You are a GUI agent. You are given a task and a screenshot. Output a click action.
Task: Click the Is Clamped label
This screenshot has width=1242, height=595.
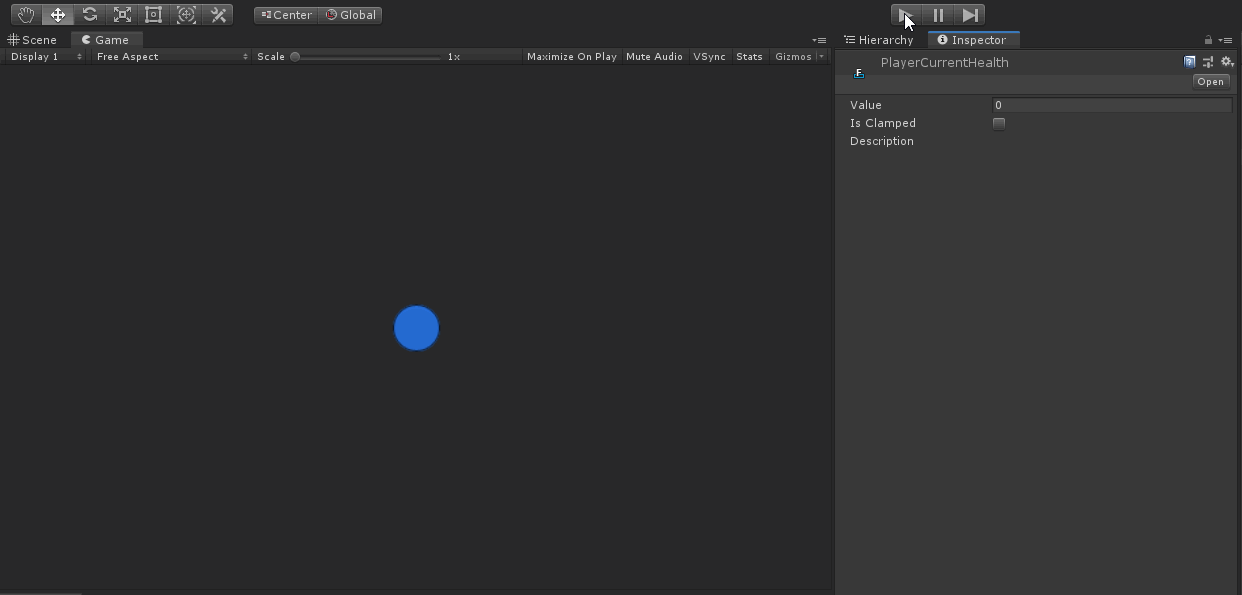[x=882, y=123]
